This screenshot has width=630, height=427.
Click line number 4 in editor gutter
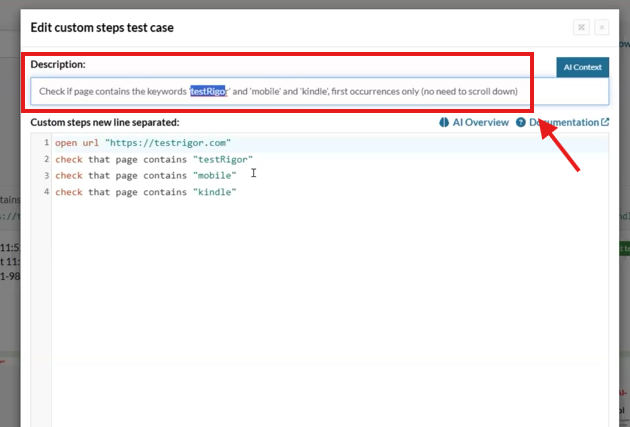coord(46,191)
